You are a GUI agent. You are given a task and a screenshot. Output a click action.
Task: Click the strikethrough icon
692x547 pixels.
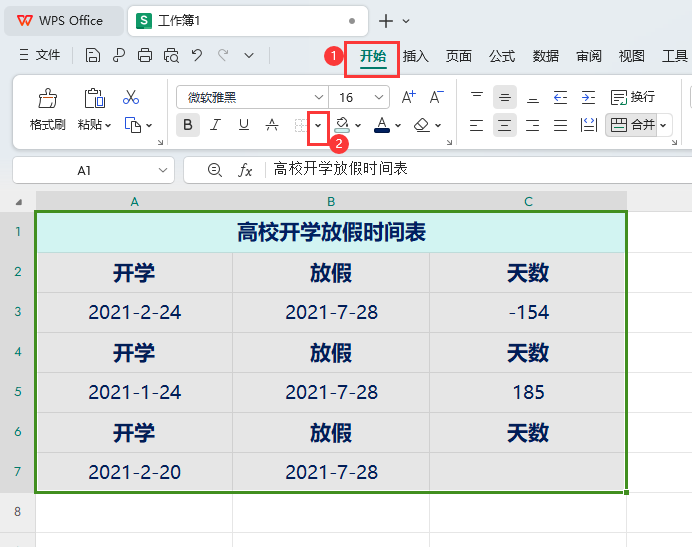272,125
